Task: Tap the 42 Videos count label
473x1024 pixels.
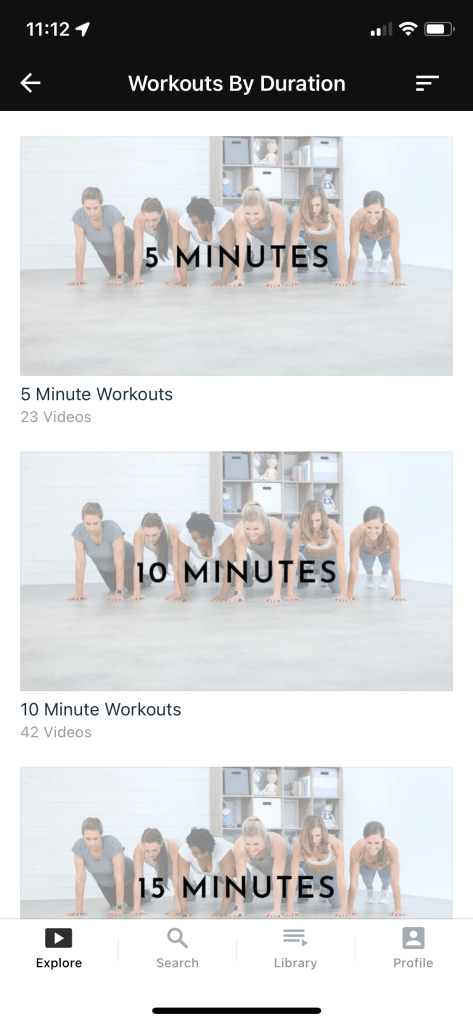Action: [x=56, y=732]
